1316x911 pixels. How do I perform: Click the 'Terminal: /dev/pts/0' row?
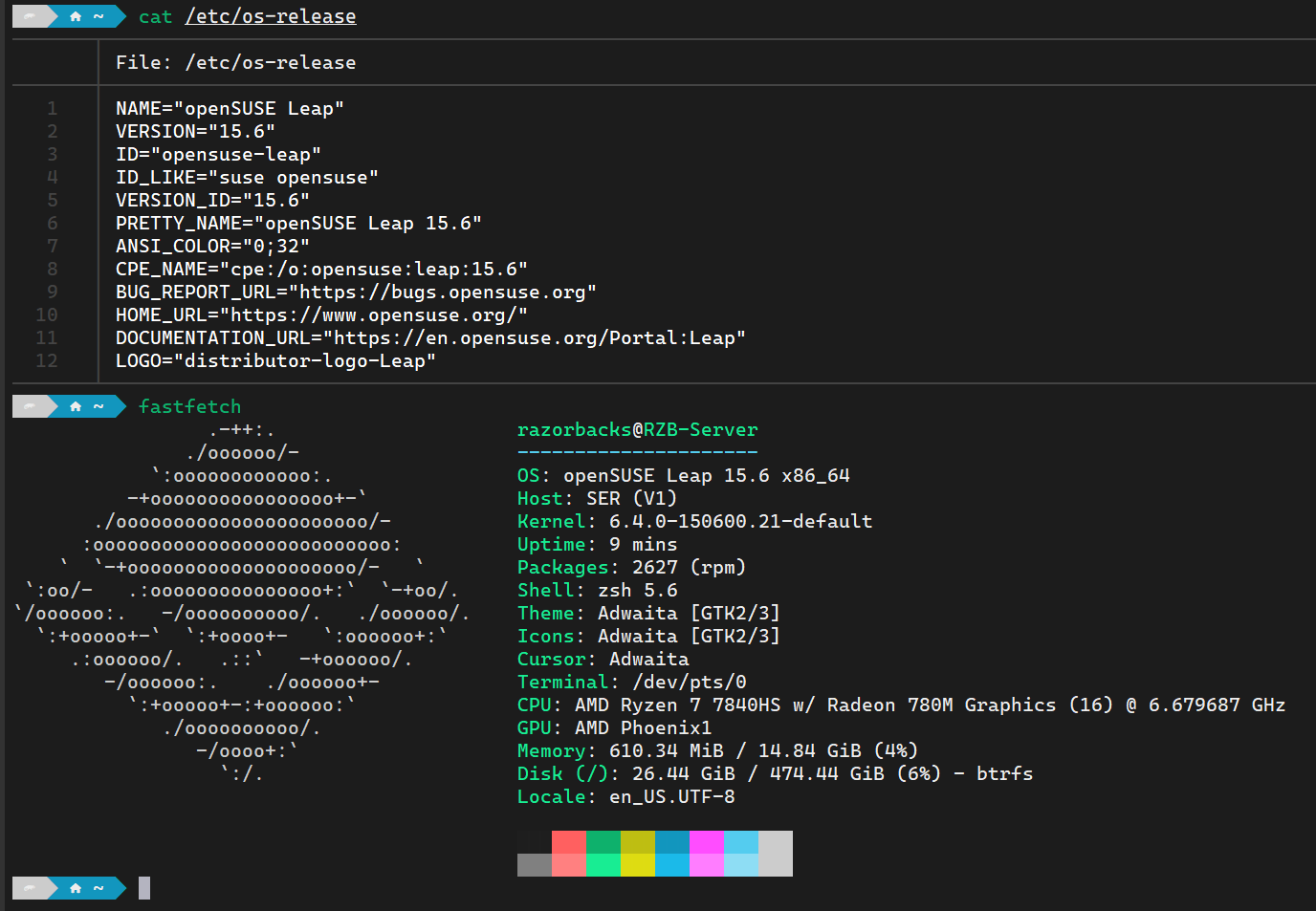(x=632, y=682)
